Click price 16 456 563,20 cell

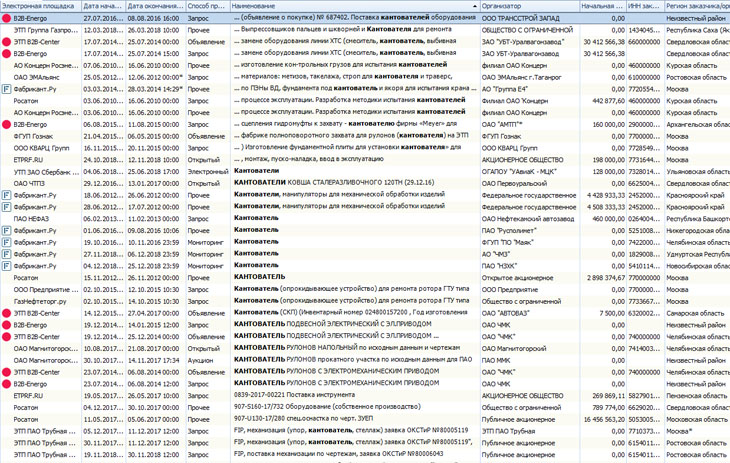click(x=604, y=419)
